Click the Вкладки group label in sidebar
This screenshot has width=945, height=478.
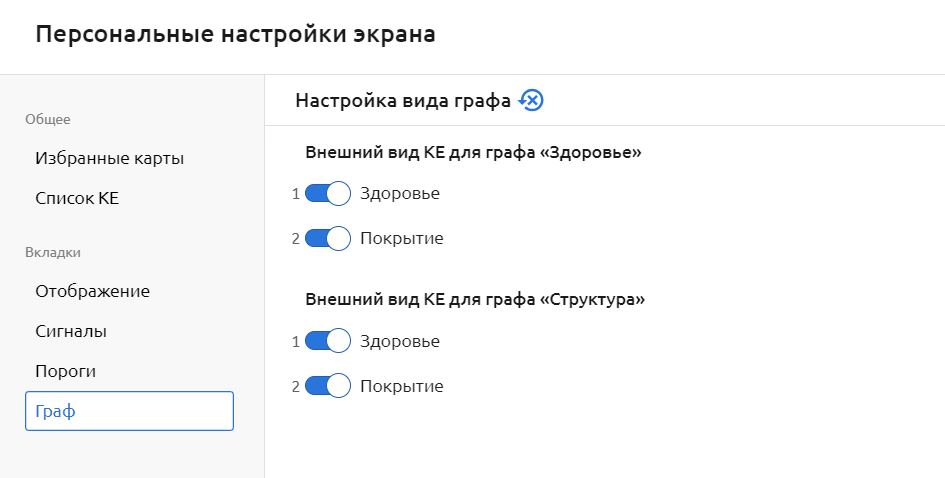52,252
